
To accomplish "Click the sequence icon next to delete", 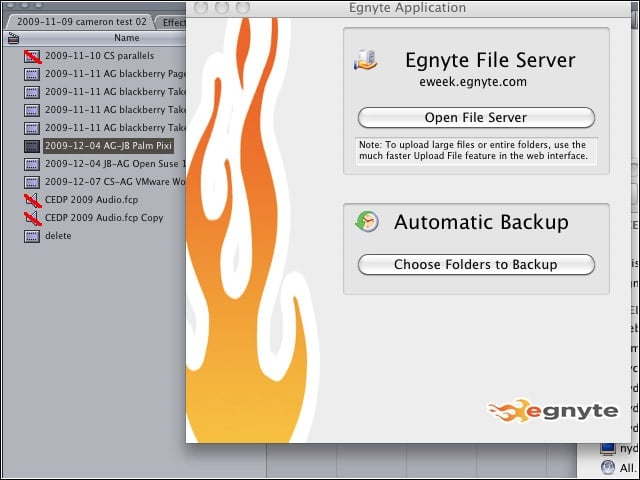I will click(x=32, y=236).
